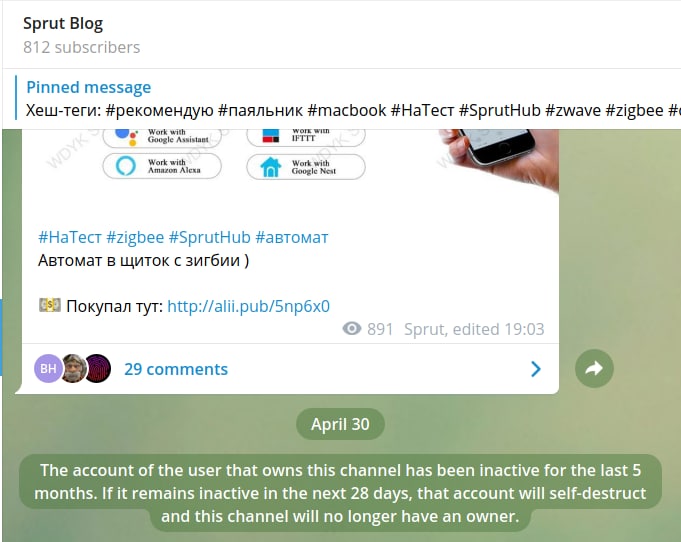Select the #НаТест hashtag
Image resolution: width=681 pixels, height=542 pixels.
pos(70,238)
